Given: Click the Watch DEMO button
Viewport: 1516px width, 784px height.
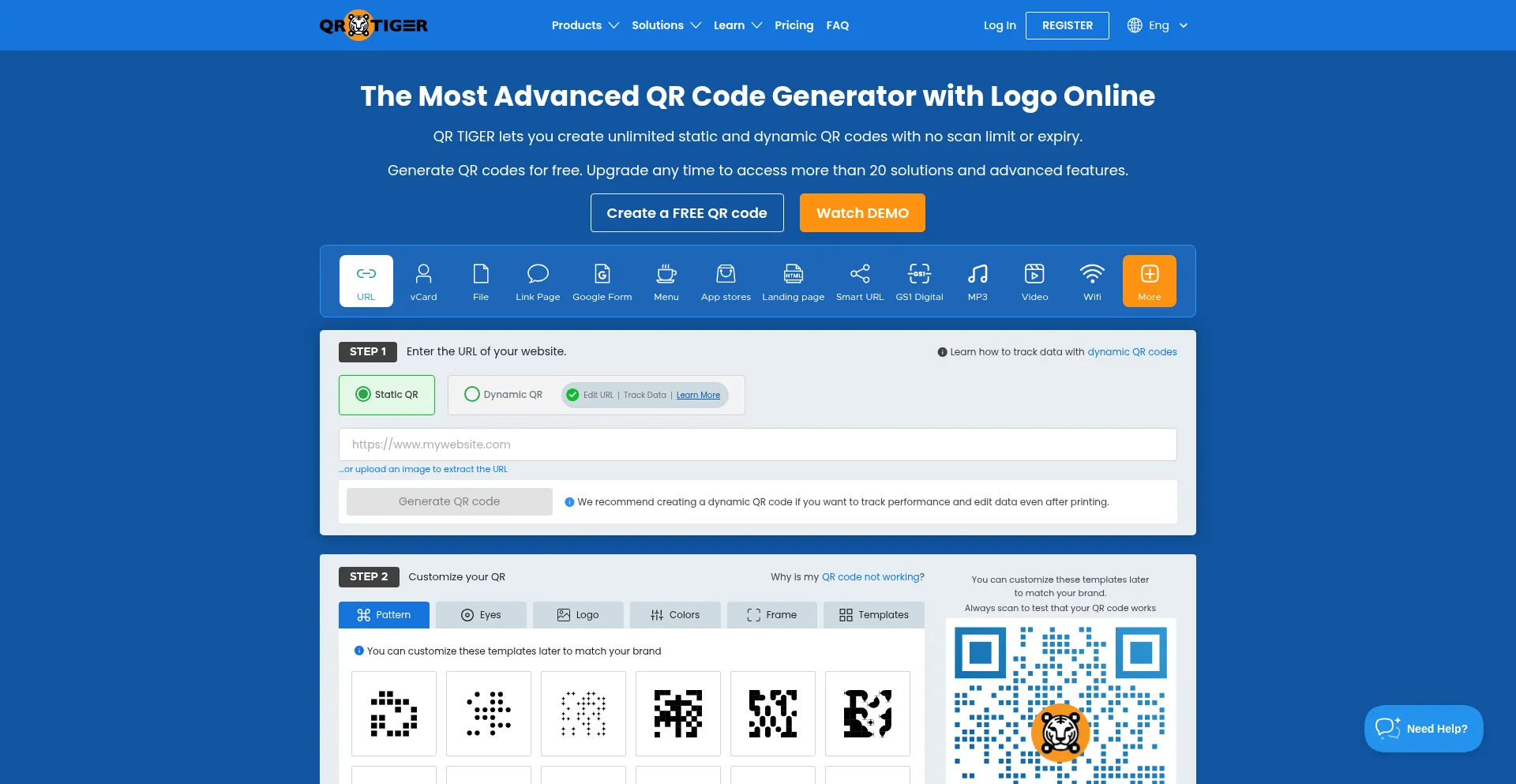Looking at the screenshot, I should coord(861,213).
